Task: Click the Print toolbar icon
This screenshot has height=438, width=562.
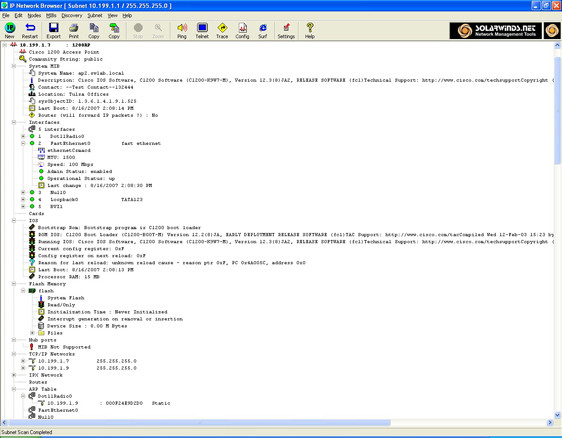Action: [x=73, y=30]
